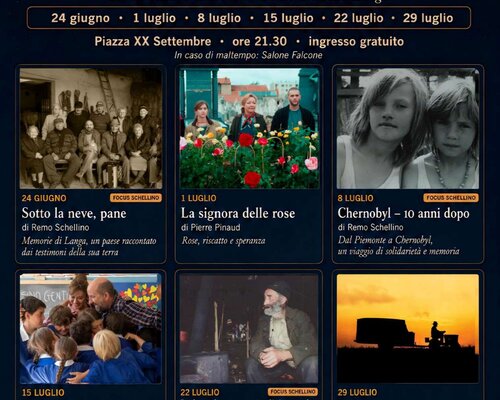Screen dimensions: 500x400
Task: Click the '15 luglio' date in the top bar
Action: tap(288, 18)
